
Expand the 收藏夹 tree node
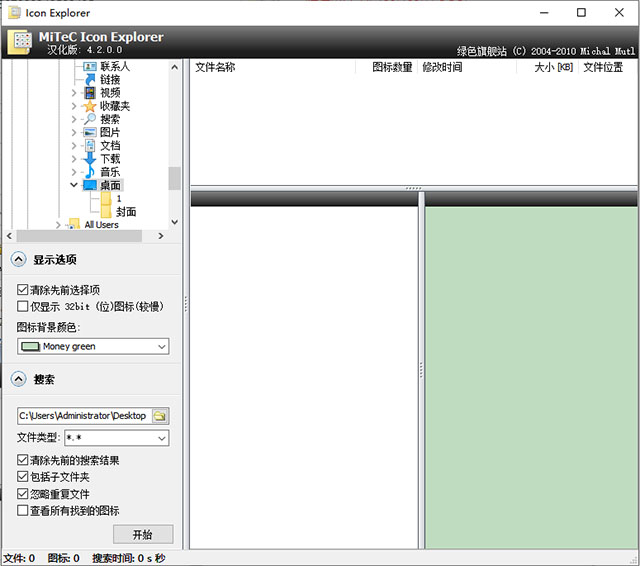point(73,106)
